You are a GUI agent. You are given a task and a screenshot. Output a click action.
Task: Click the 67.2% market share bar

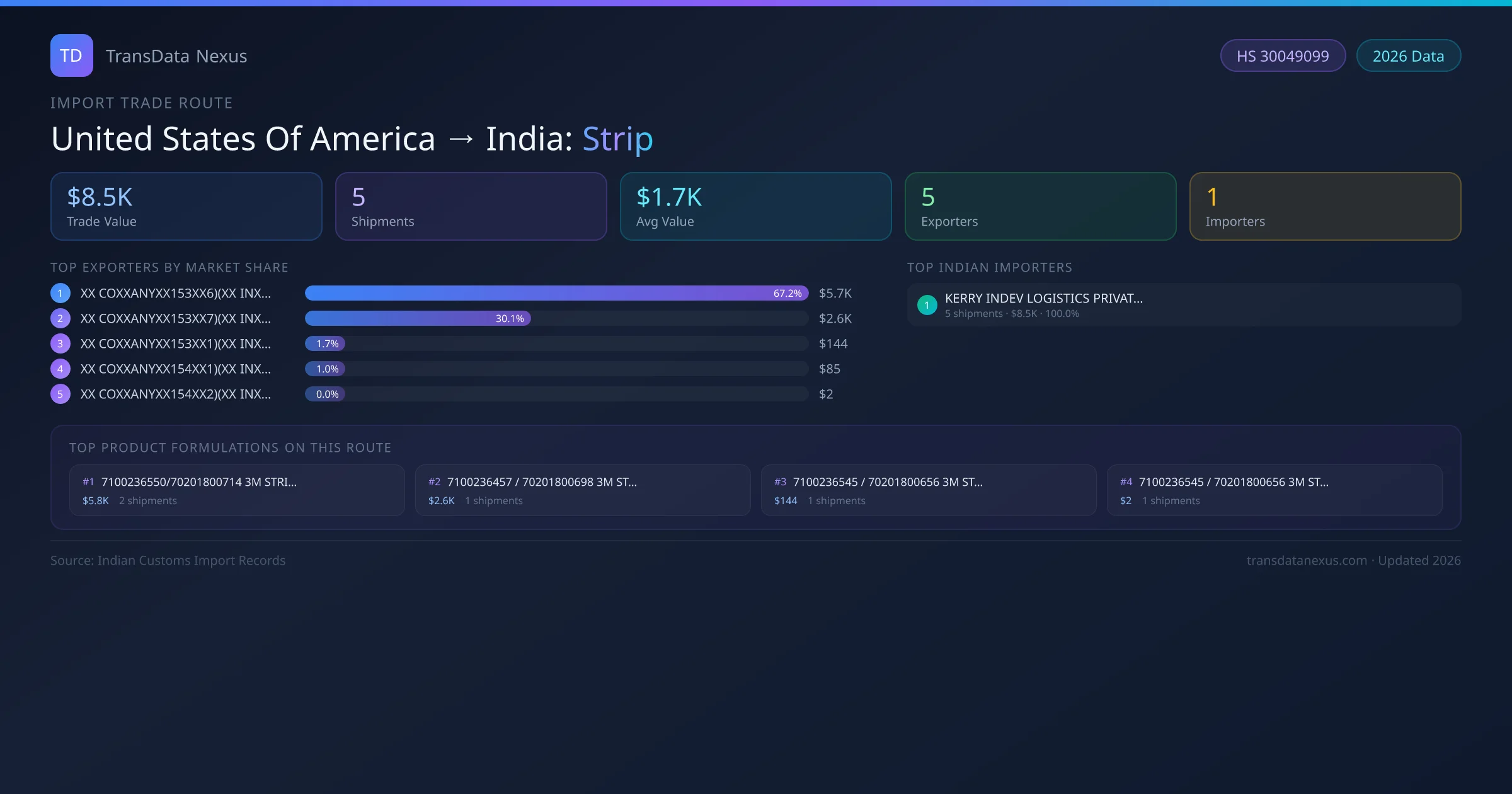554,293
